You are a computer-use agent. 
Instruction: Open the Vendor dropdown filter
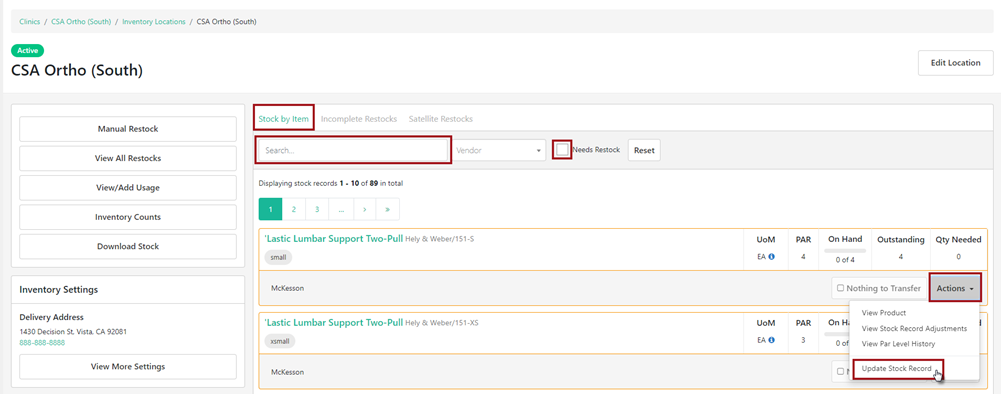(499, 149)
